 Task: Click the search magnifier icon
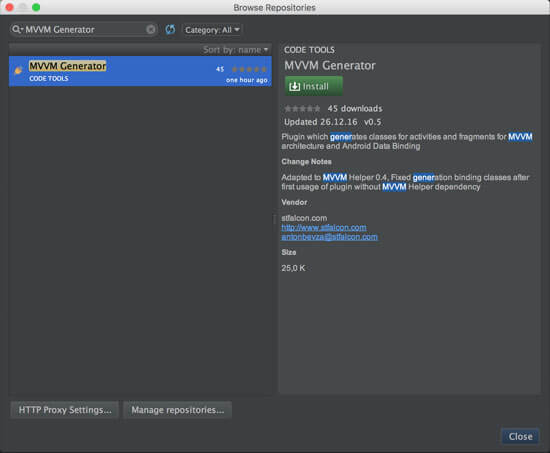click(x=16, y=29)
